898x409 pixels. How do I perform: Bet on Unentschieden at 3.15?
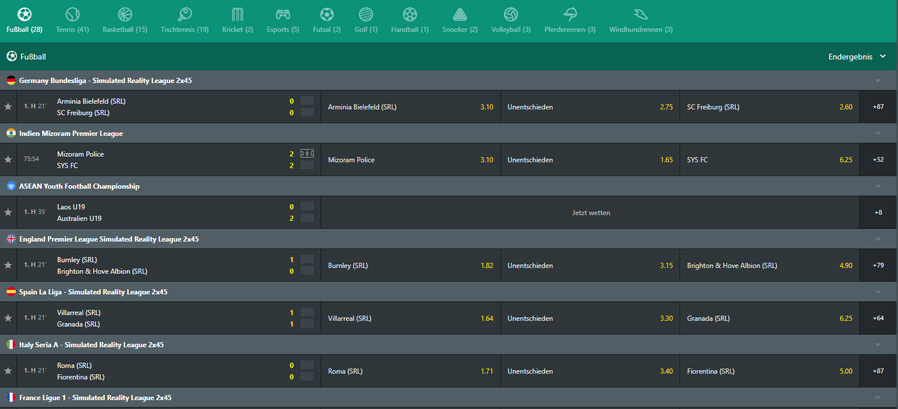590,265
